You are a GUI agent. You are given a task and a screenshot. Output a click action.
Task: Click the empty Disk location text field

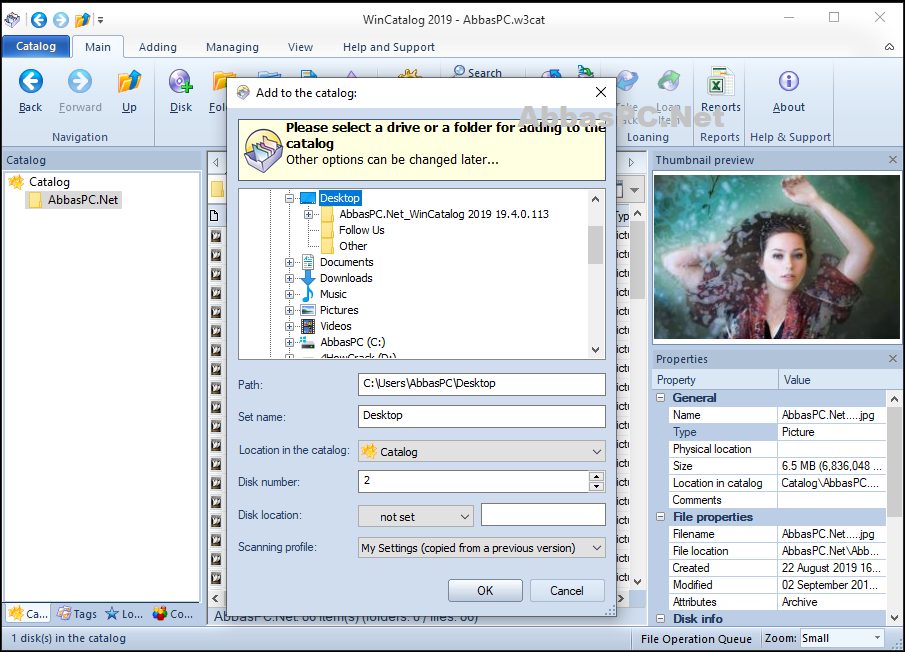tap(543, 515)
